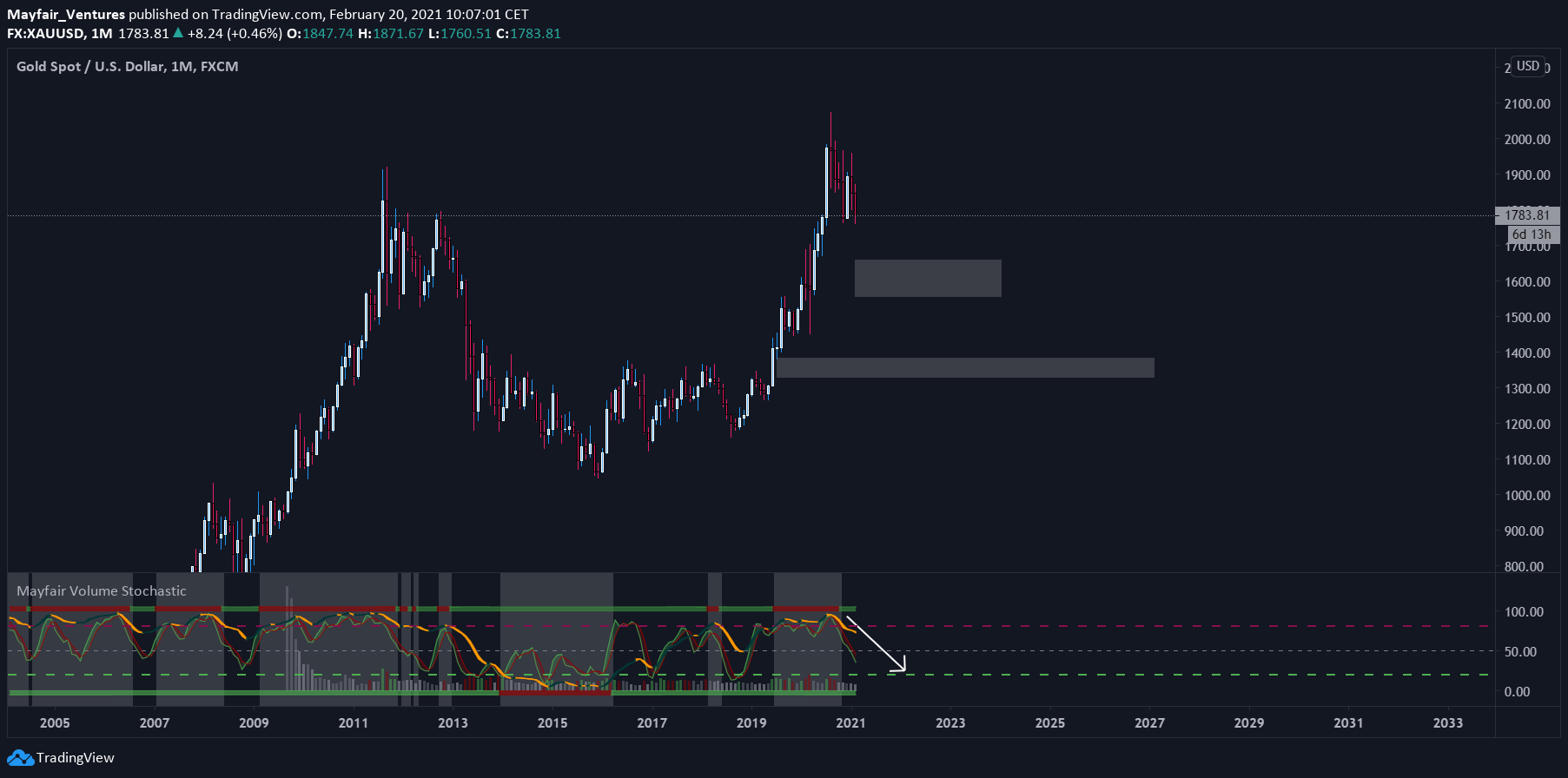
Task: Click the 2019 time axis label
Action: tap(751, 723)
